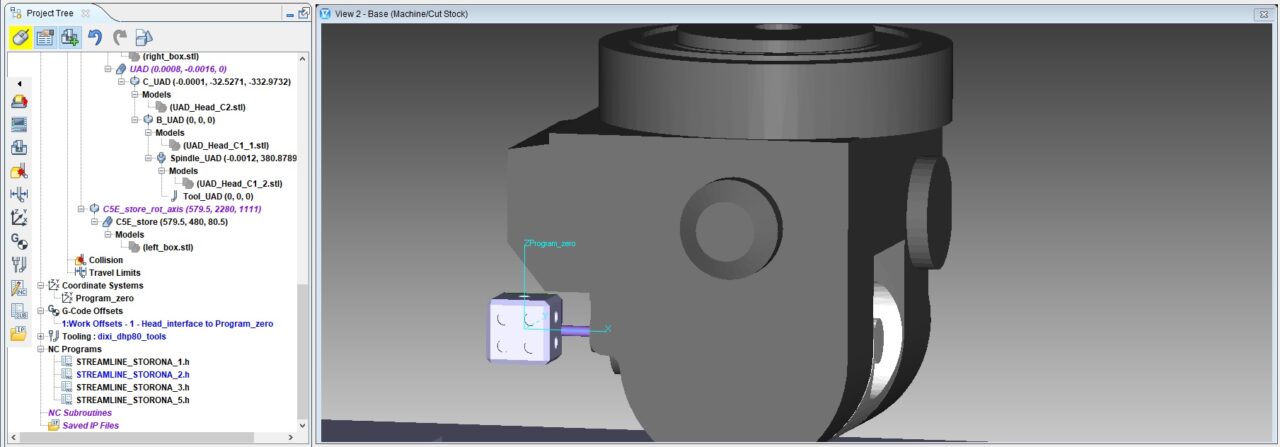This screenshot has height=447, width=1280.
Task: Click the coordinate systems sidebar icon
Action: click(19, 218)
